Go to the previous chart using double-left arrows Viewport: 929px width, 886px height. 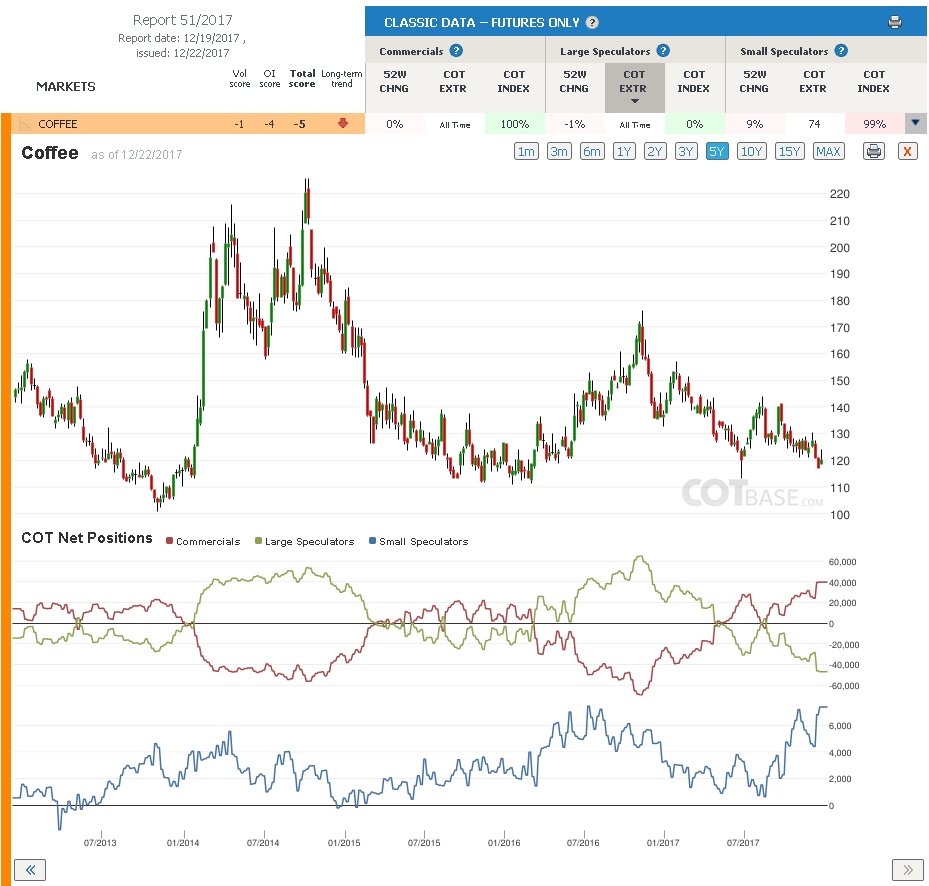30,869
